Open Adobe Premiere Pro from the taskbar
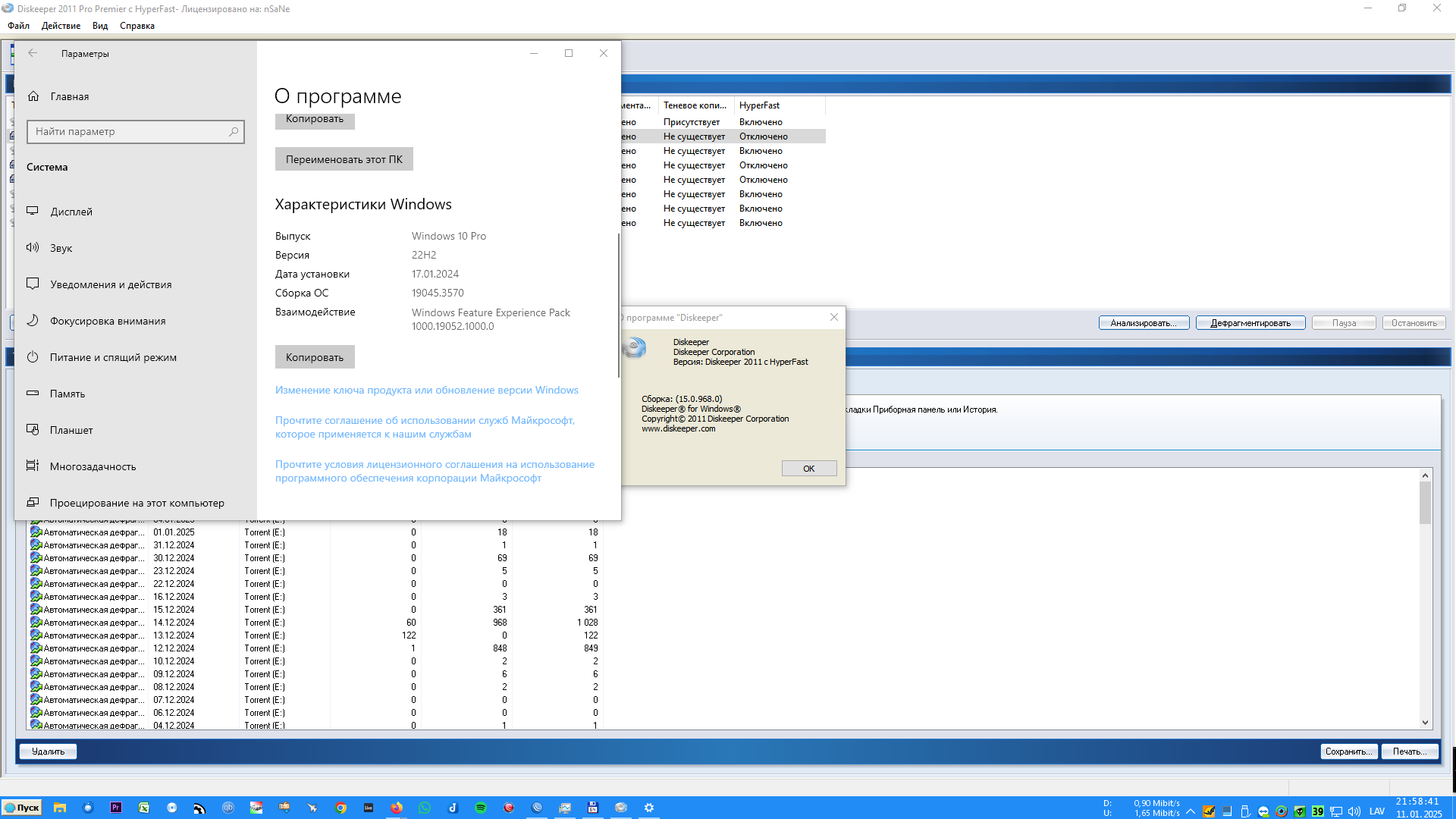The image size is (1456, 819). click(x=116, y=808)
